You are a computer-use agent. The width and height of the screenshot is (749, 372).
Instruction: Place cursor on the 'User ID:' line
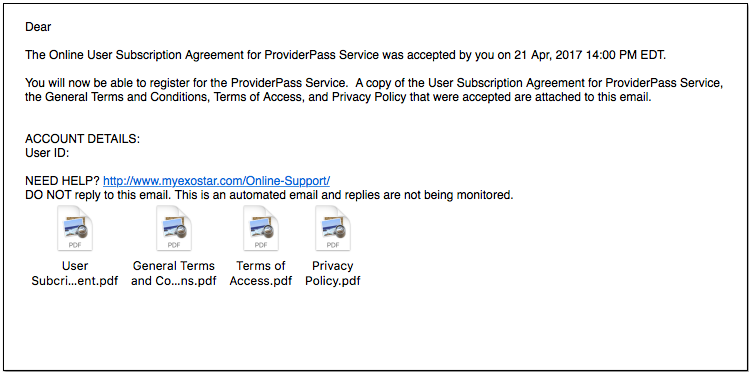(47, 153)
